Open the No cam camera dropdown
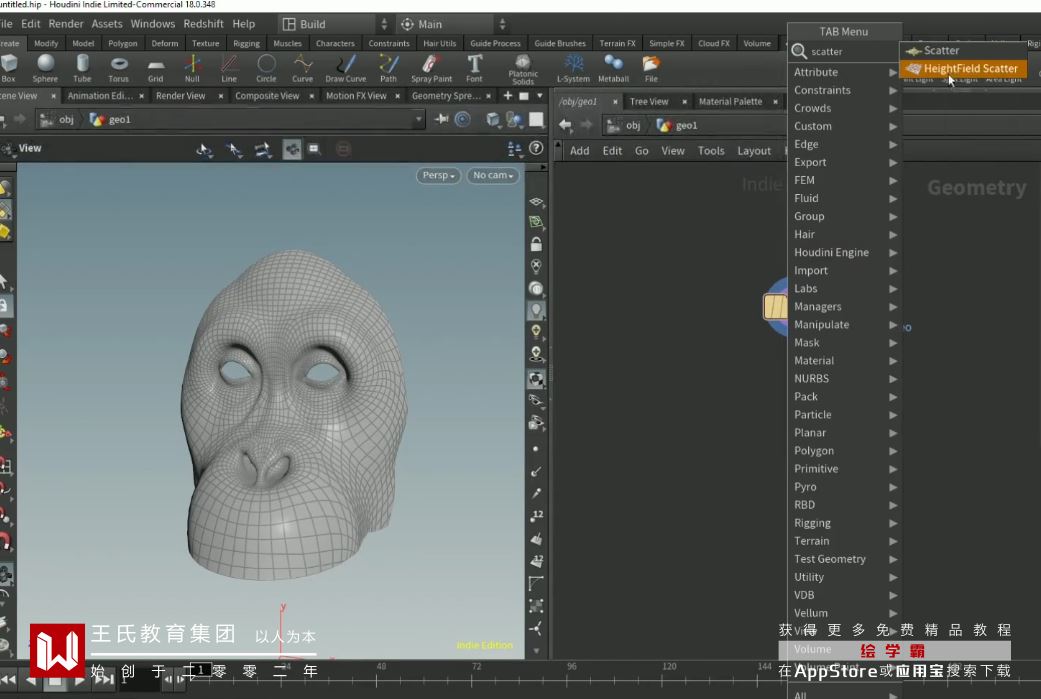The width and height of the screenshot is (1041, 699). (493, 176)
